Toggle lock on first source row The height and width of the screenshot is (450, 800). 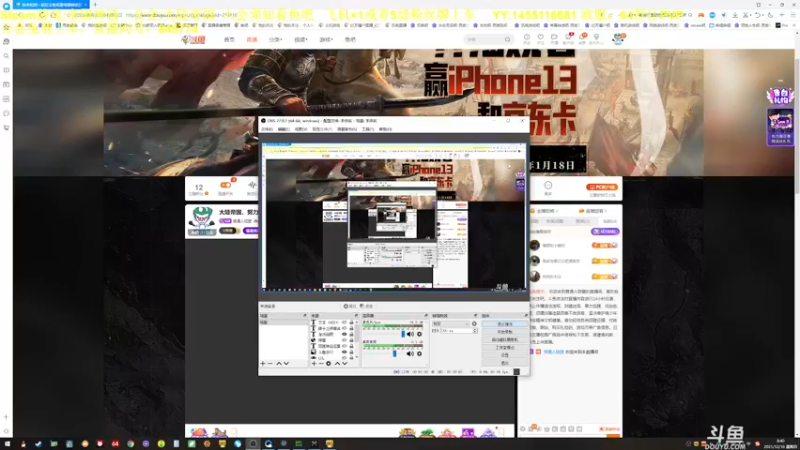coord(351,322)
